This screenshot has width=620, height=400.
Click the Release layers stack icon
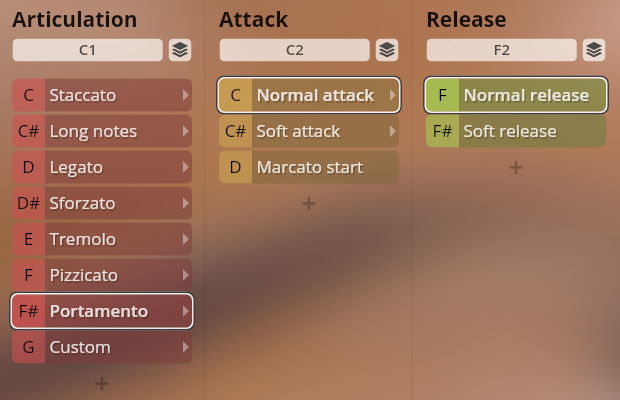593,50
